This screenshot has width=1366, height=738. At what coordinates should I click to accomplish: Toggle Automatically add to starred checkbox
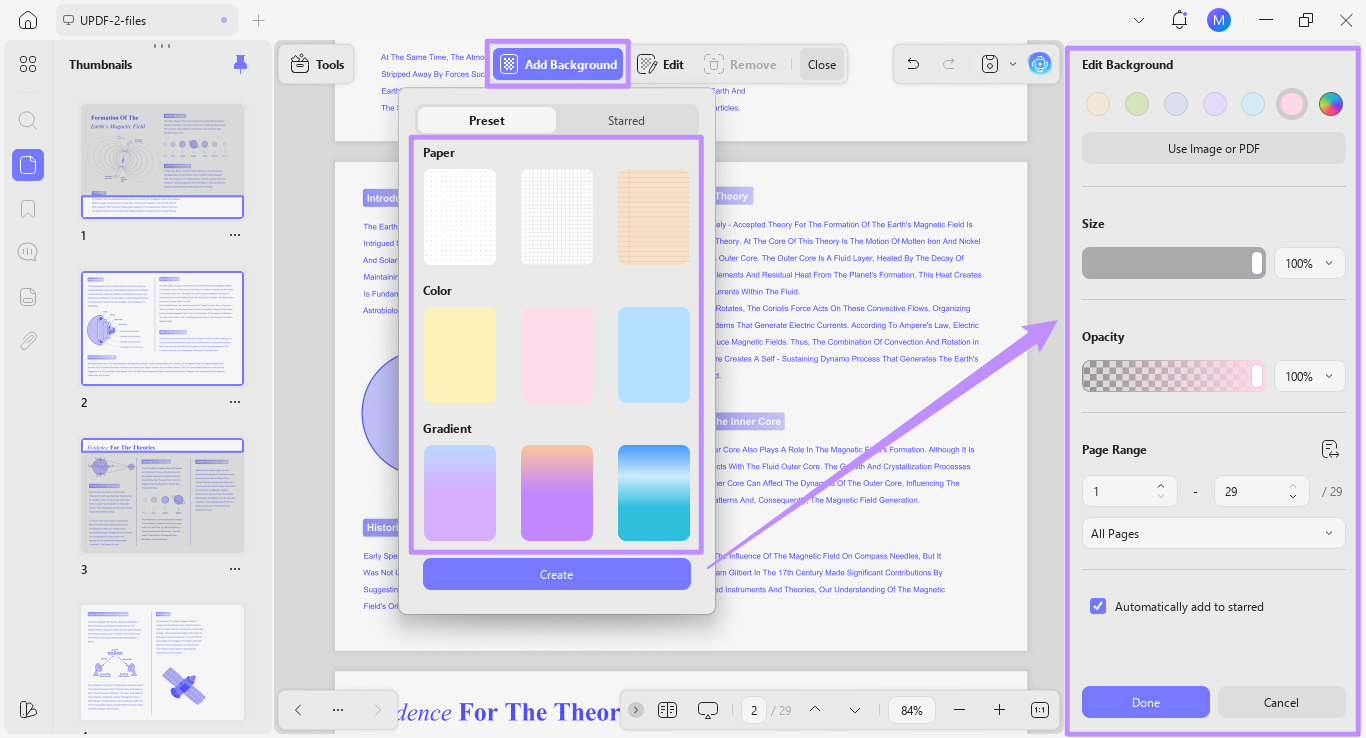coord(1098,606)
